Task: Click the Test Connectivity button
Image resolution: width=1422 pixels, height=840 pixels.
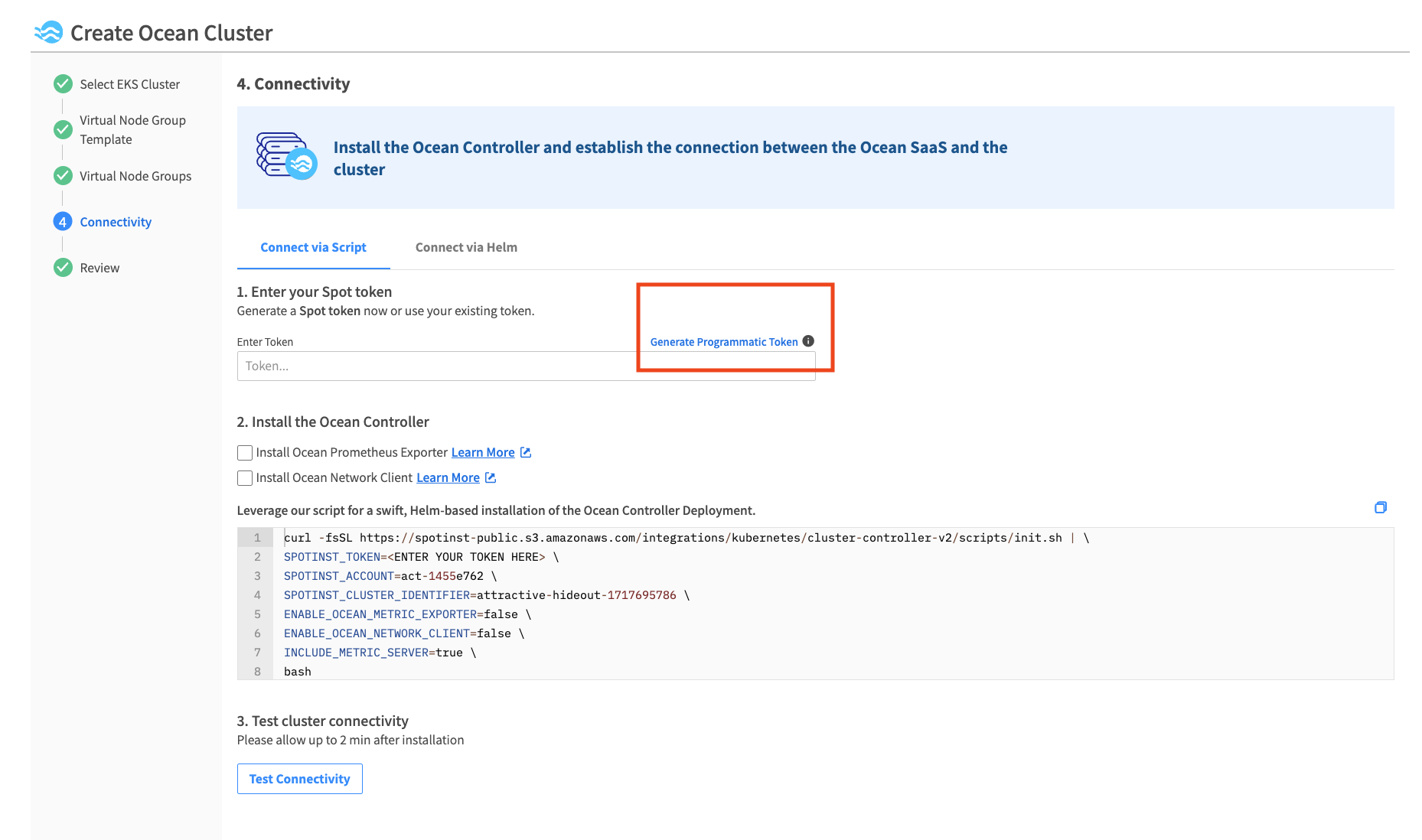Action: 299,779
